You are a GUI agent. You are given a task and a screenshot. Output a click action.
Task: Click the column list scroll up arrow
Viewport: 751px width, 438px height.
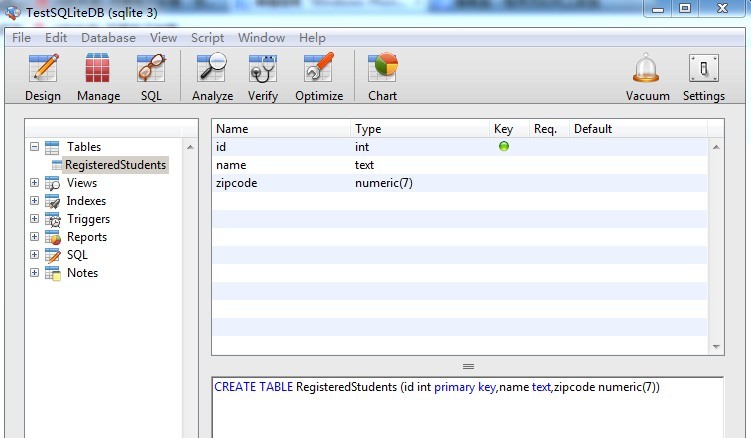pyautogui.click(x=716, y=147)
